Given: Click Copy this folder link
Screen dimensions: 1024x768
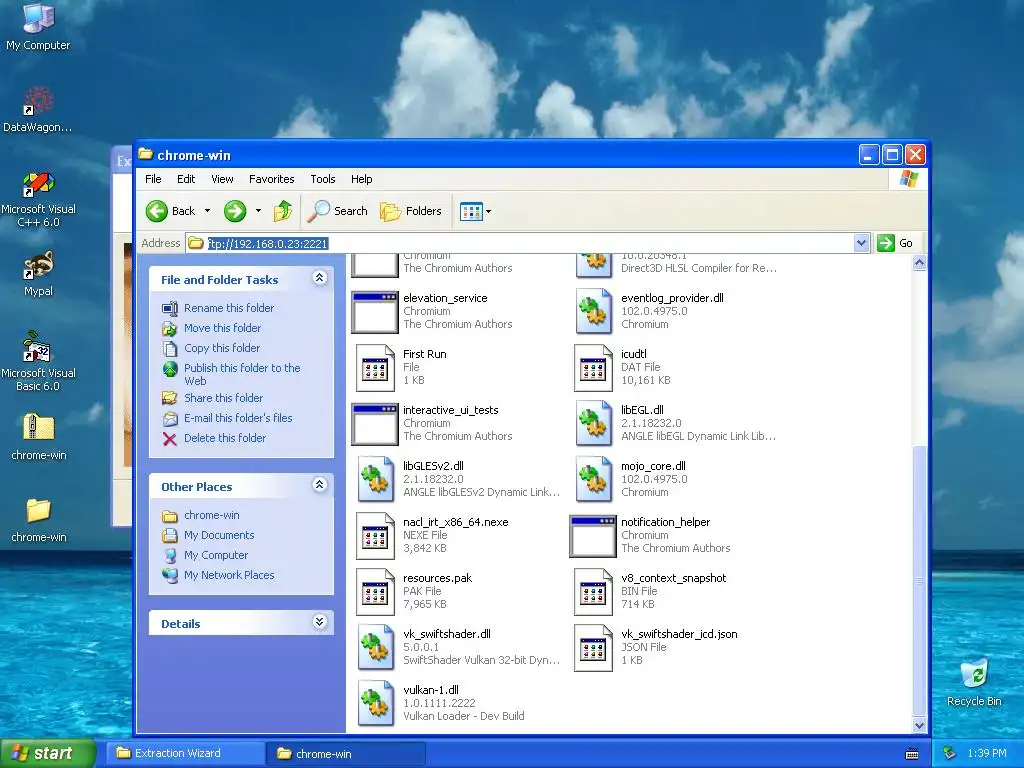Looking at the screenshot, I should (222, 348).
